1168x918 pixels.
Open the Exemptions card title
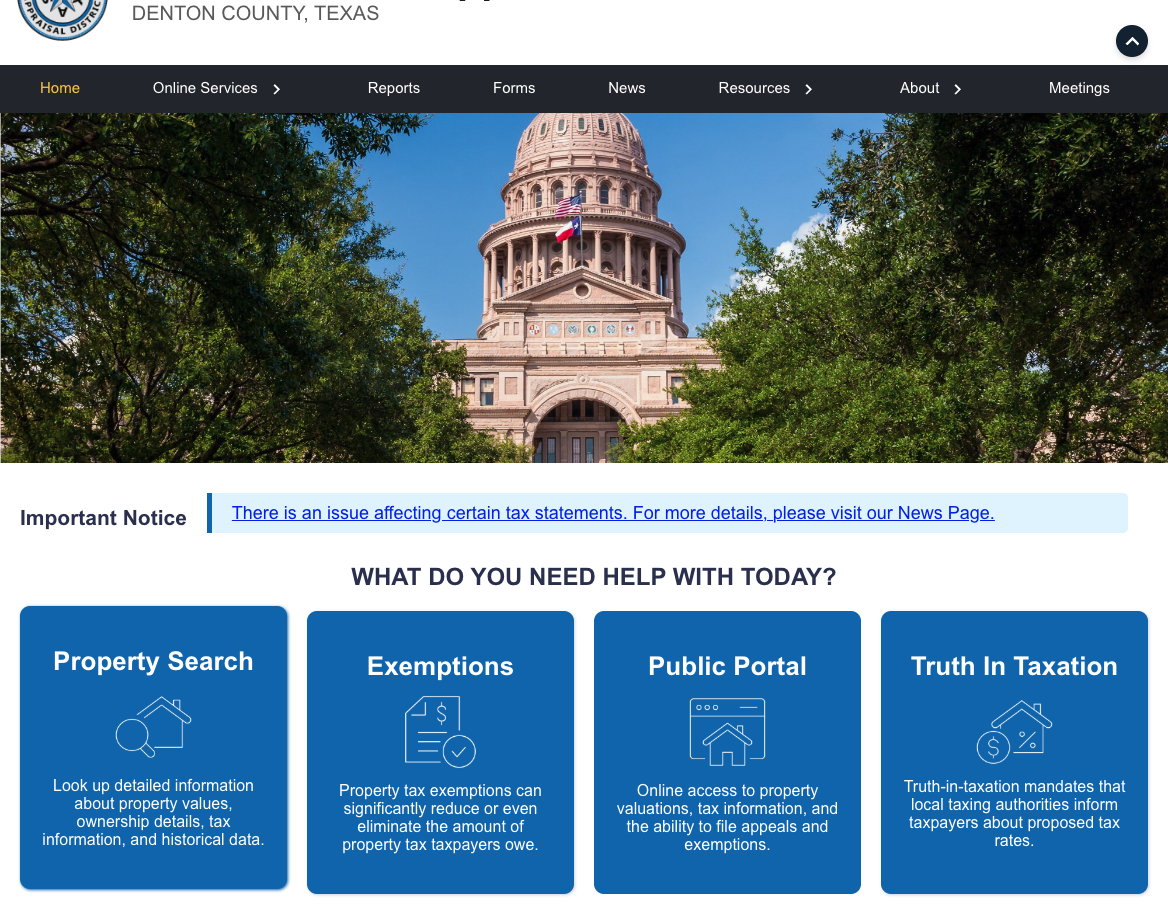440,666
